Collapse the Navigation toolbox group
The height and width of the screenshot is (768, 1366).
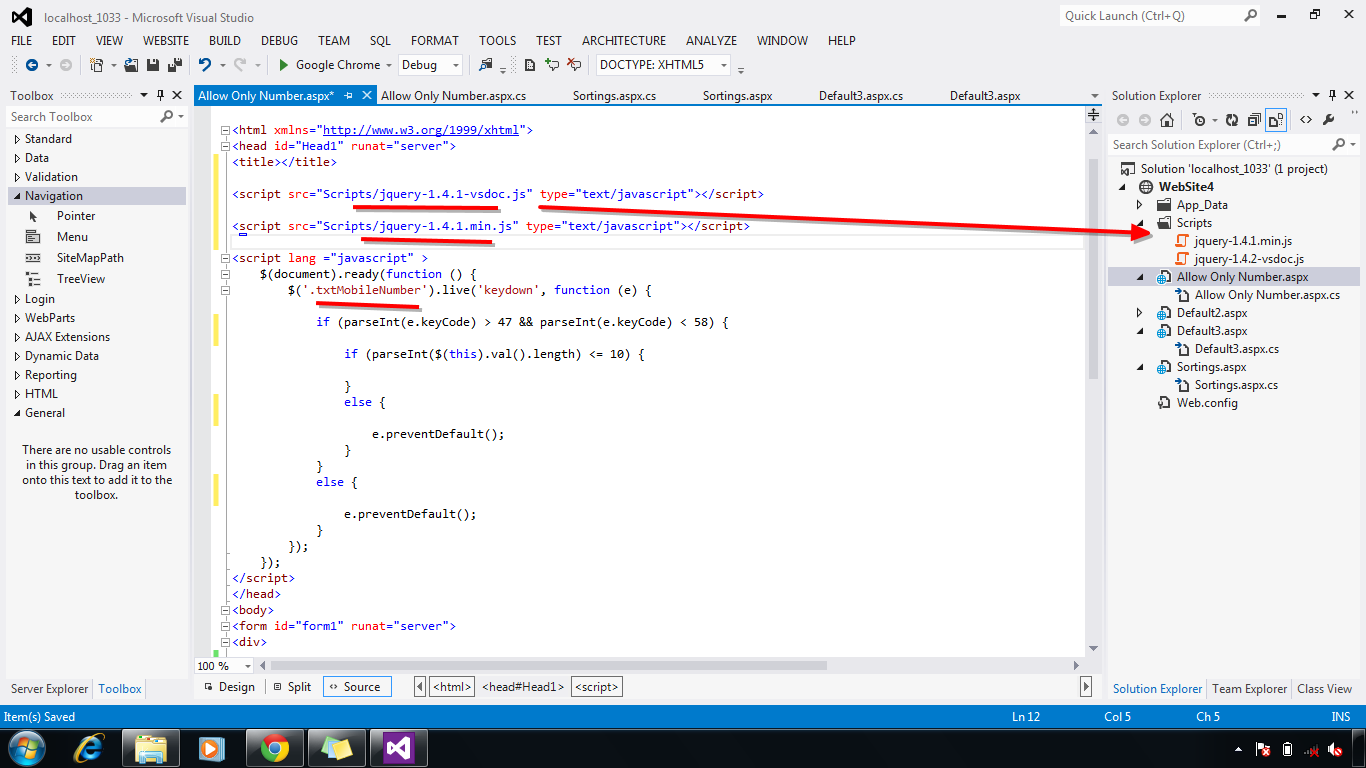point(17,196)
